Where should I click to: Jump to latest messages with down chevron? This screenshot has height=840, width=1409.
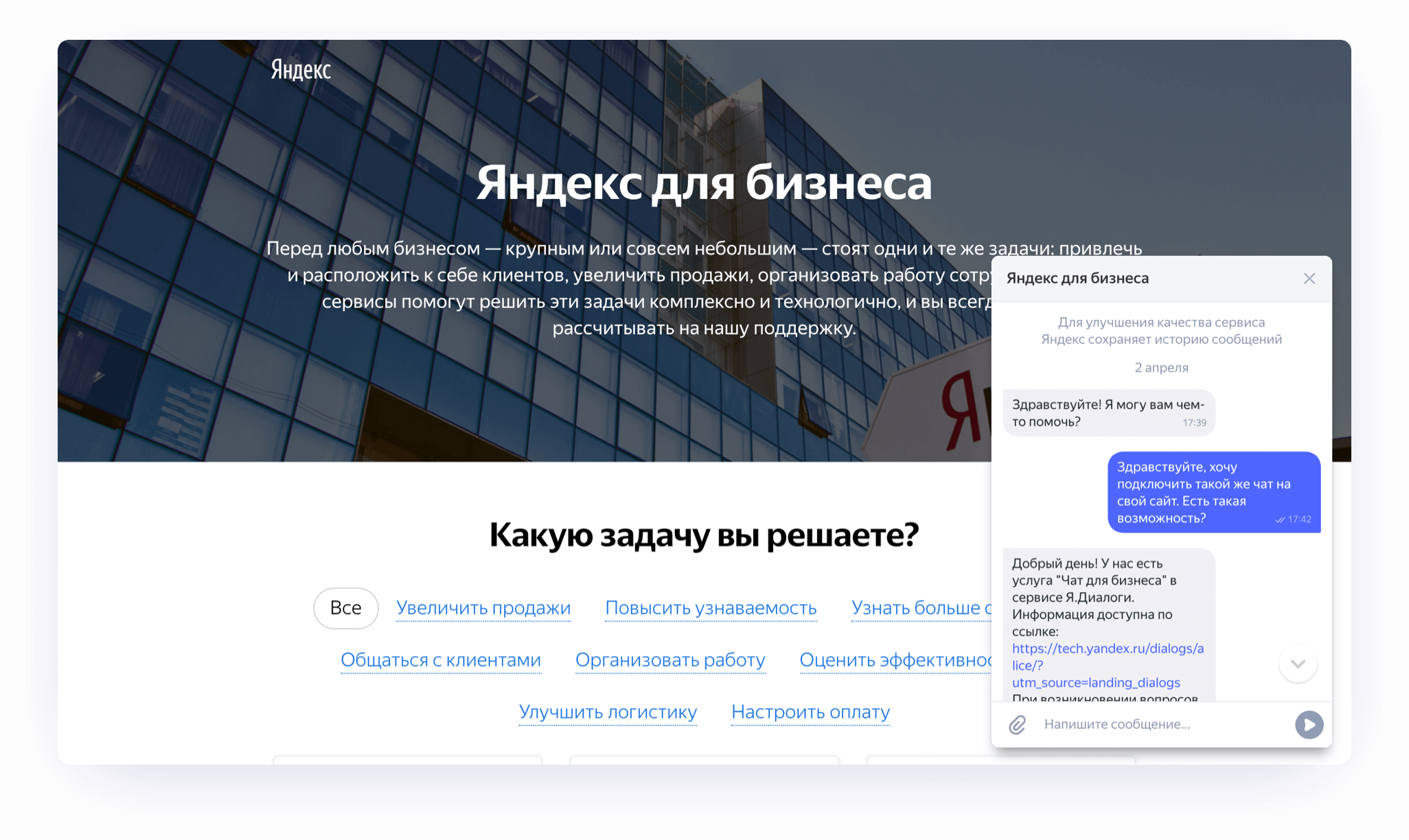(x=1298, y=664)
